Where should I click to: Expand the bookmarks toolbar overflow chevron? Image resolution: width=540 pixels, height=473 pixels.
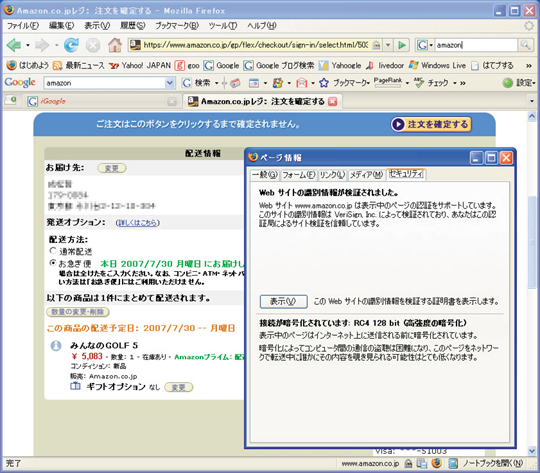tap(529, 65)
